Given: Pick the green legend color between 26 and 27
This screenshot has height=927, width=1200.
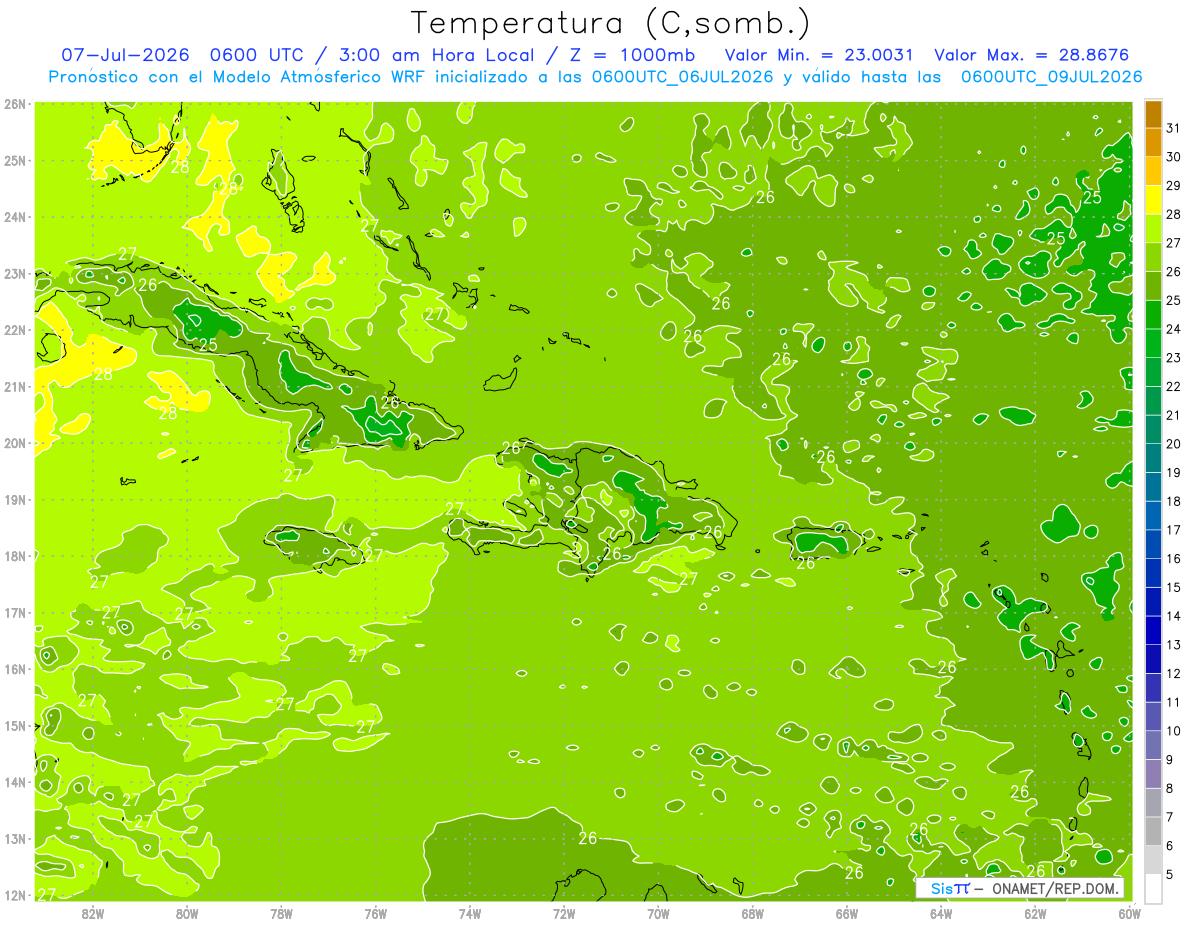Looking at the screenshot, I should (x=1153, y=258).
